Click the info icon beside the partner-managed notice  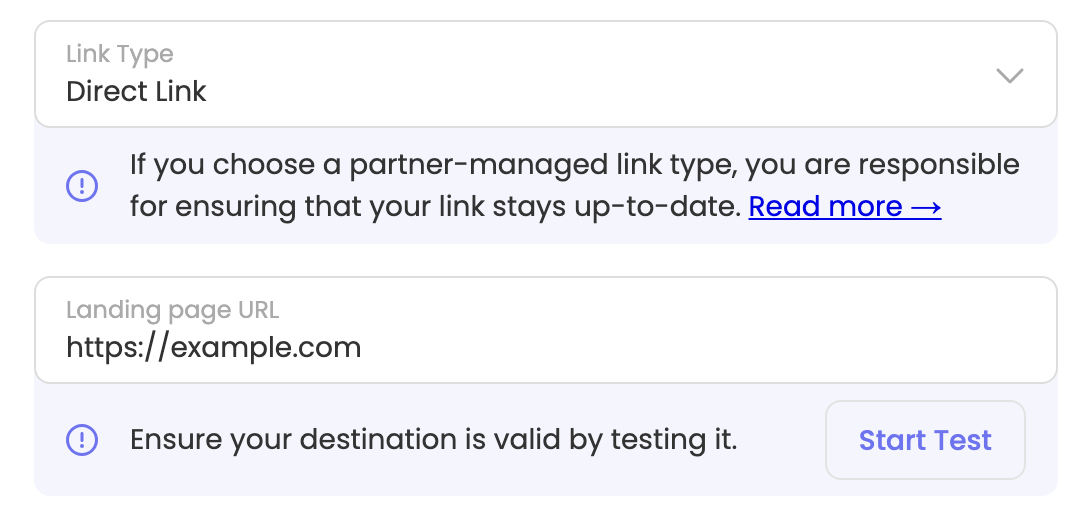pos(82,185)
